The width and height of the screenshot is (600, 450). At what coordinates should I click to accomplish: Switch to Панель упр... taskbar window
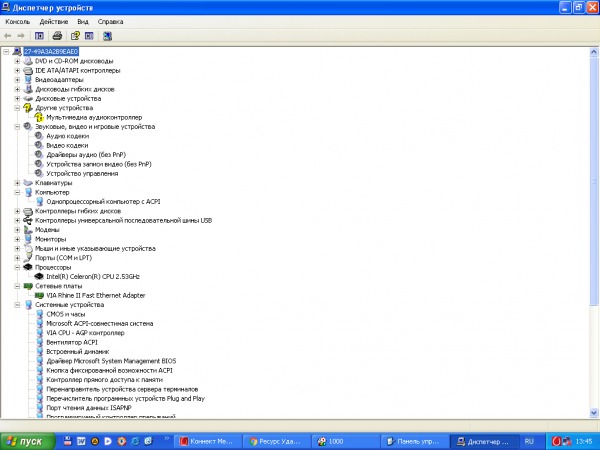click(x=415, y=441)
